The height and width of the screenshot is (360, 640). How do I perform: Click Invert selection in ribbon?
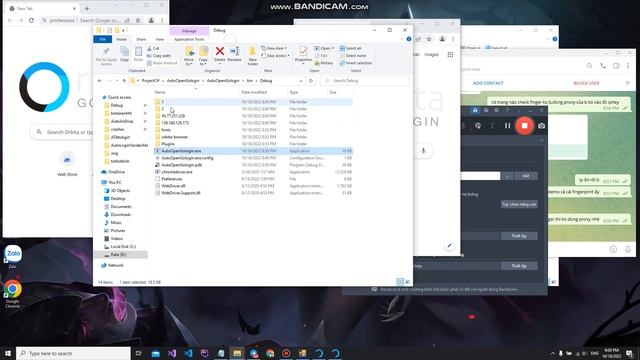pyautogui.click(x=356, y=63)
